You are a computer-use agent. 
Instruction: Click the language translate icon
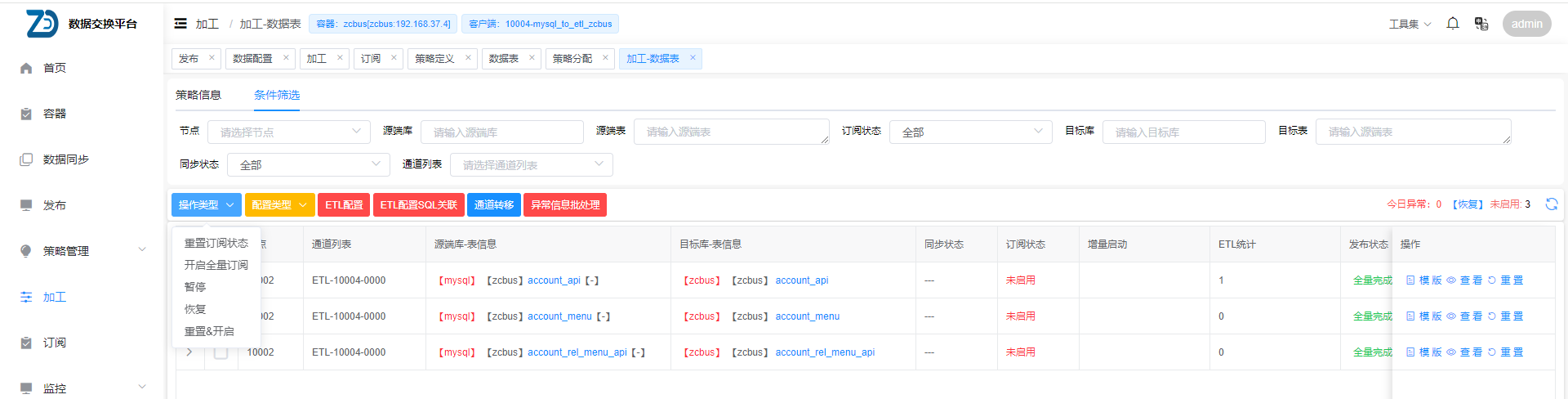pos(1481,24)
